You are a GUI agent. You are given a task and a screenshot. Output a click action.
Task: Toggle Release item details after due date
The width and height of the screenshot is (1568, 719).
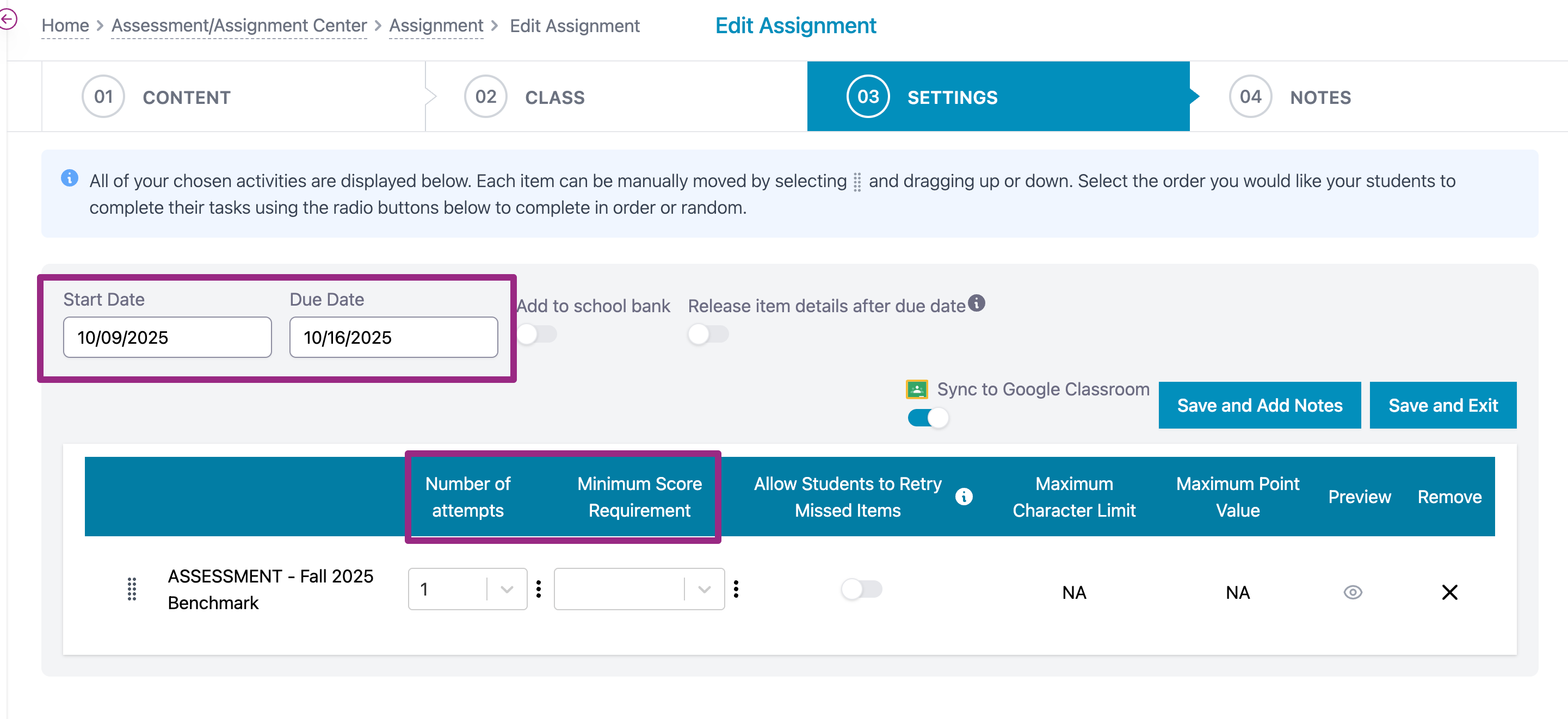point(708,334)
